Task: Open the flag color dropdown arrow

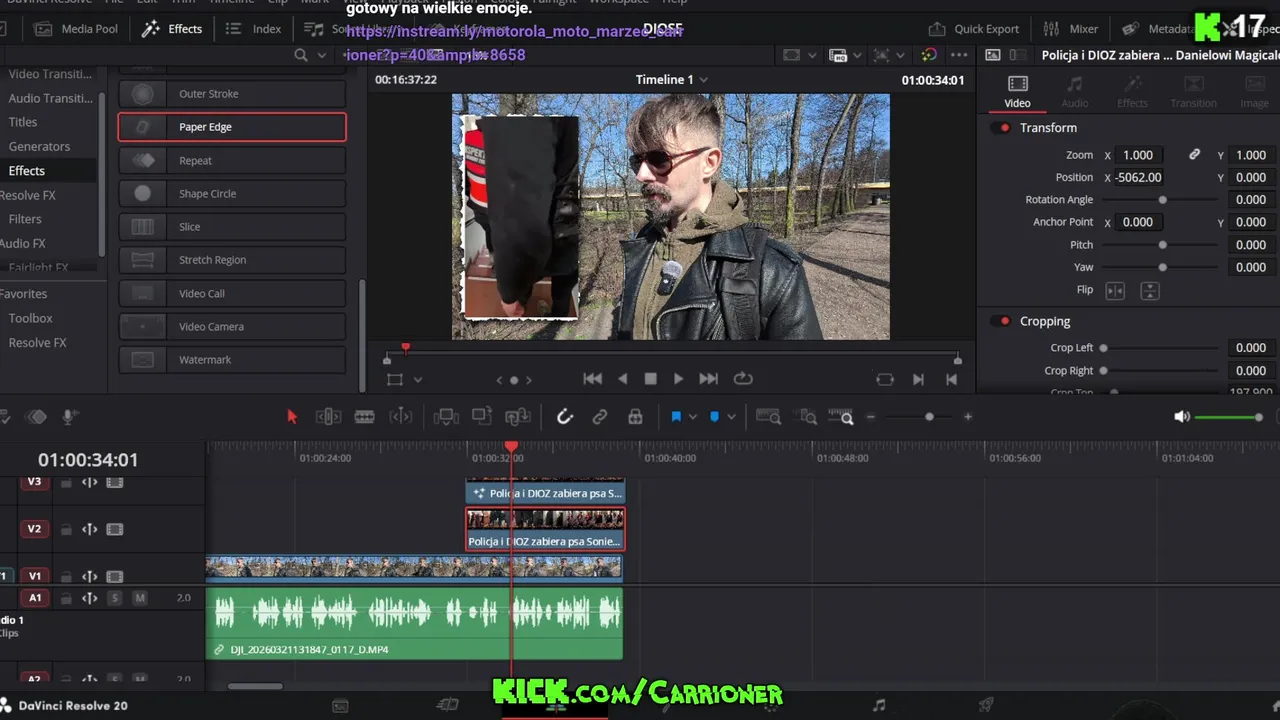Action: point(692,417)
